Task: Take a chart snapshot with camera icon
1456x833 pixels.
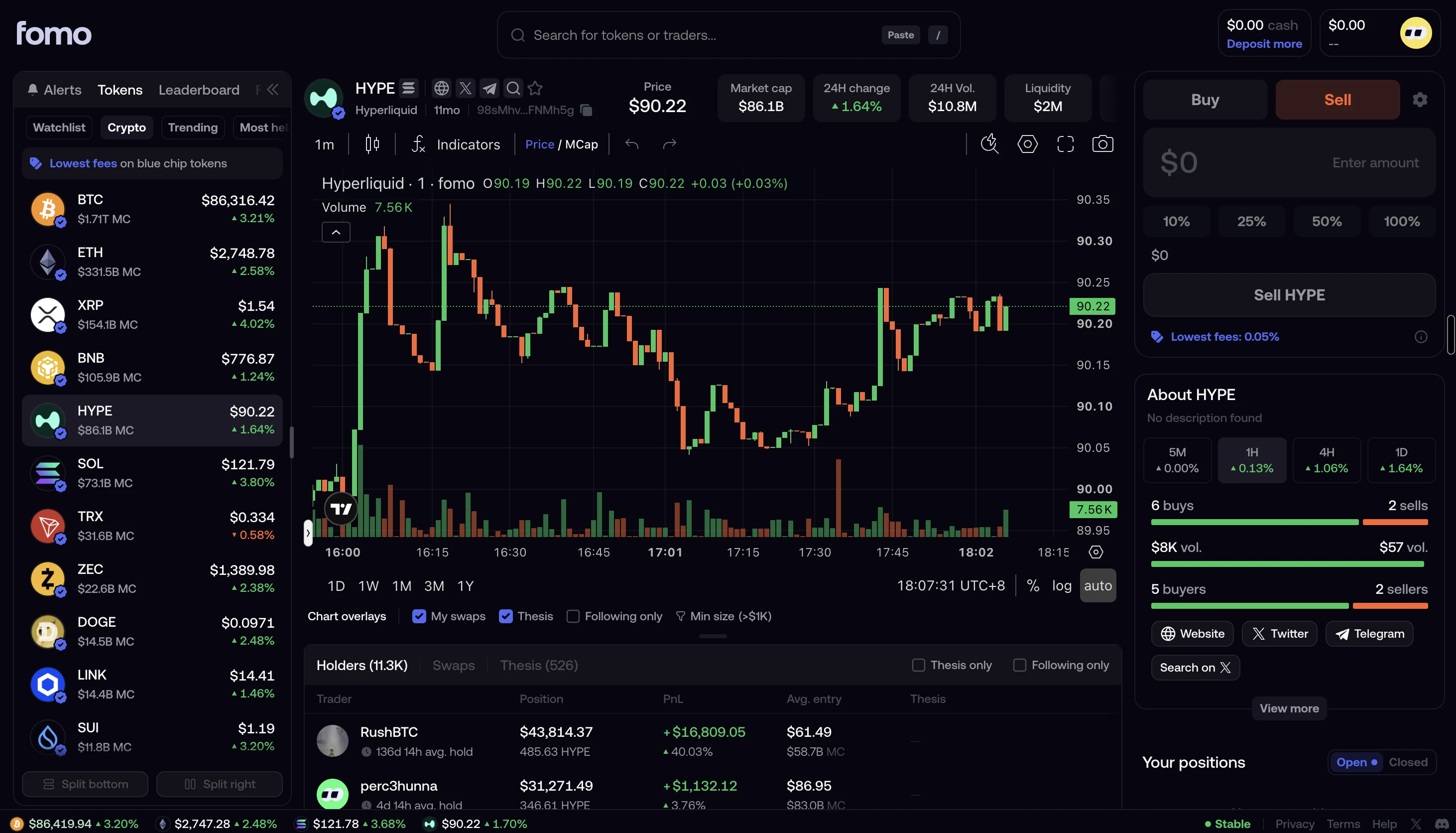Action: 1103,144
